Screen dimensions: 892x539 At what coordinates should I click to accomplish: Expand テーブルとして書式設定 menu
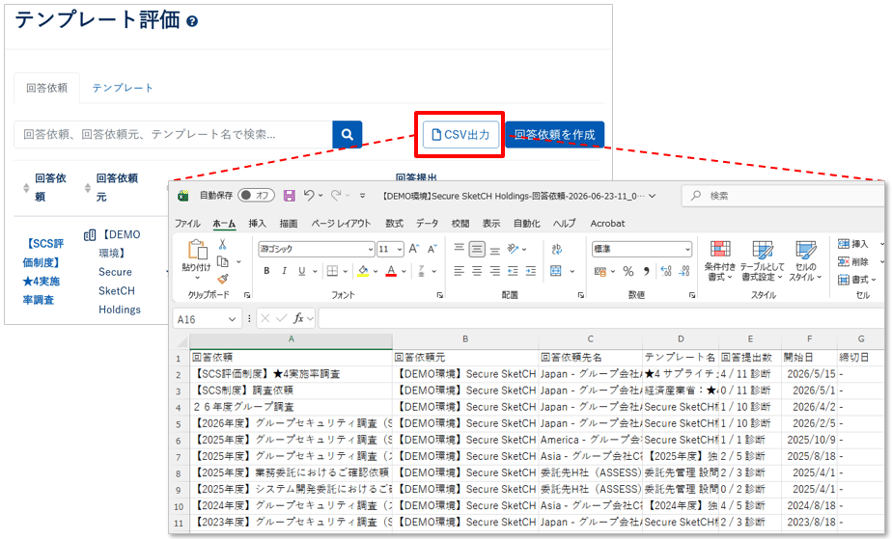(x=762, y=261)
